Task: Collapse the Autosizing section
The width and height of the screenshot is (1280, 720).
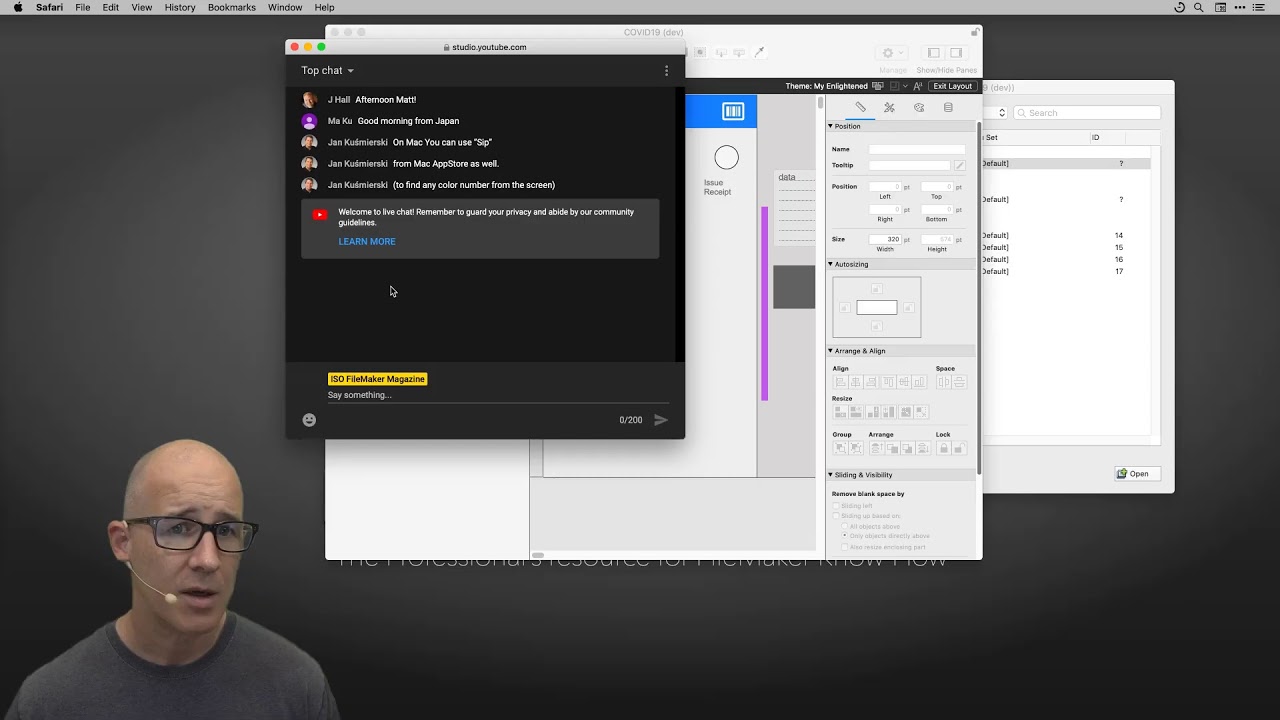Action: [830, 264]
